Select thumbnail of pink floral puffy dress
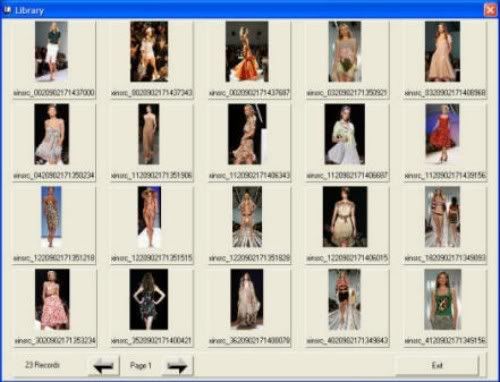500x382 pixels. (x=52, y=299)
